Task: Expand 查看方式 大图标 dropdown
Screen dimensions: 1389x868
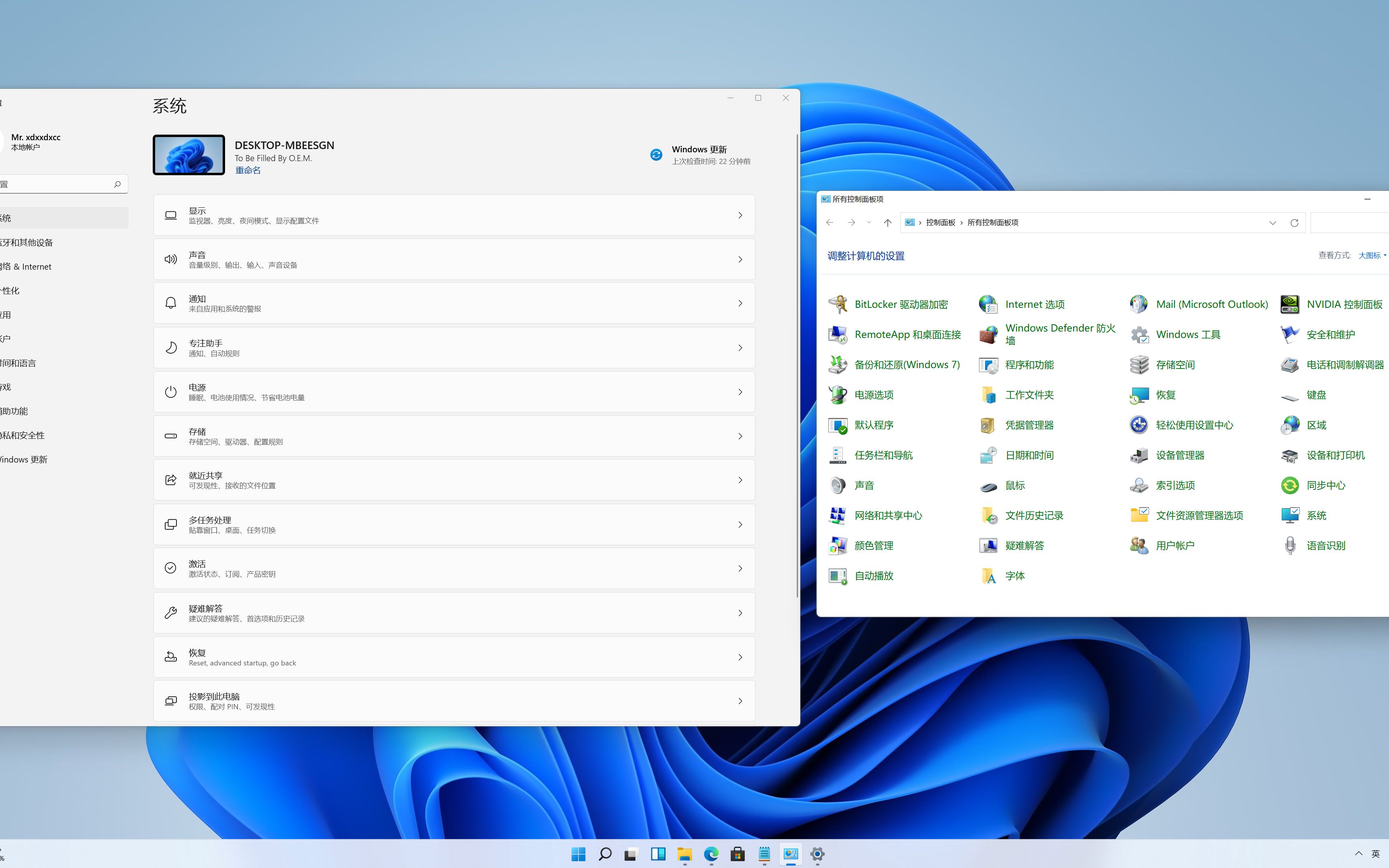Action: (1373, 256)
